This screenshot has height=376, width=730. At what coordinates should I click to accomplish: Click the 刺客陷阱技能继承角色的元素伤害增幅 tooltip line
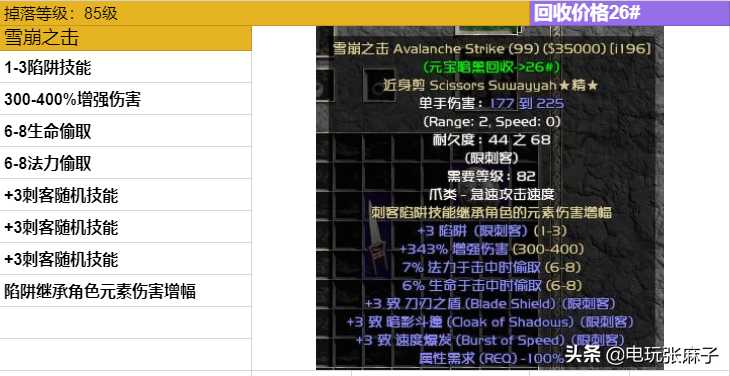(x=491, y=213)
